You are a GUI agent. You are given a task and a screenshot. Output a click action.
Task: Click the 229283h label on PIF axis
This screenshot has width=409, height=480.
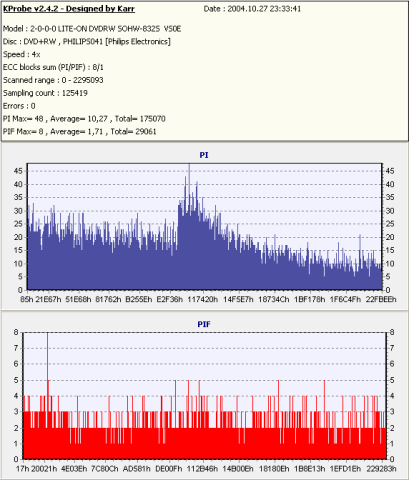(381, 469)
